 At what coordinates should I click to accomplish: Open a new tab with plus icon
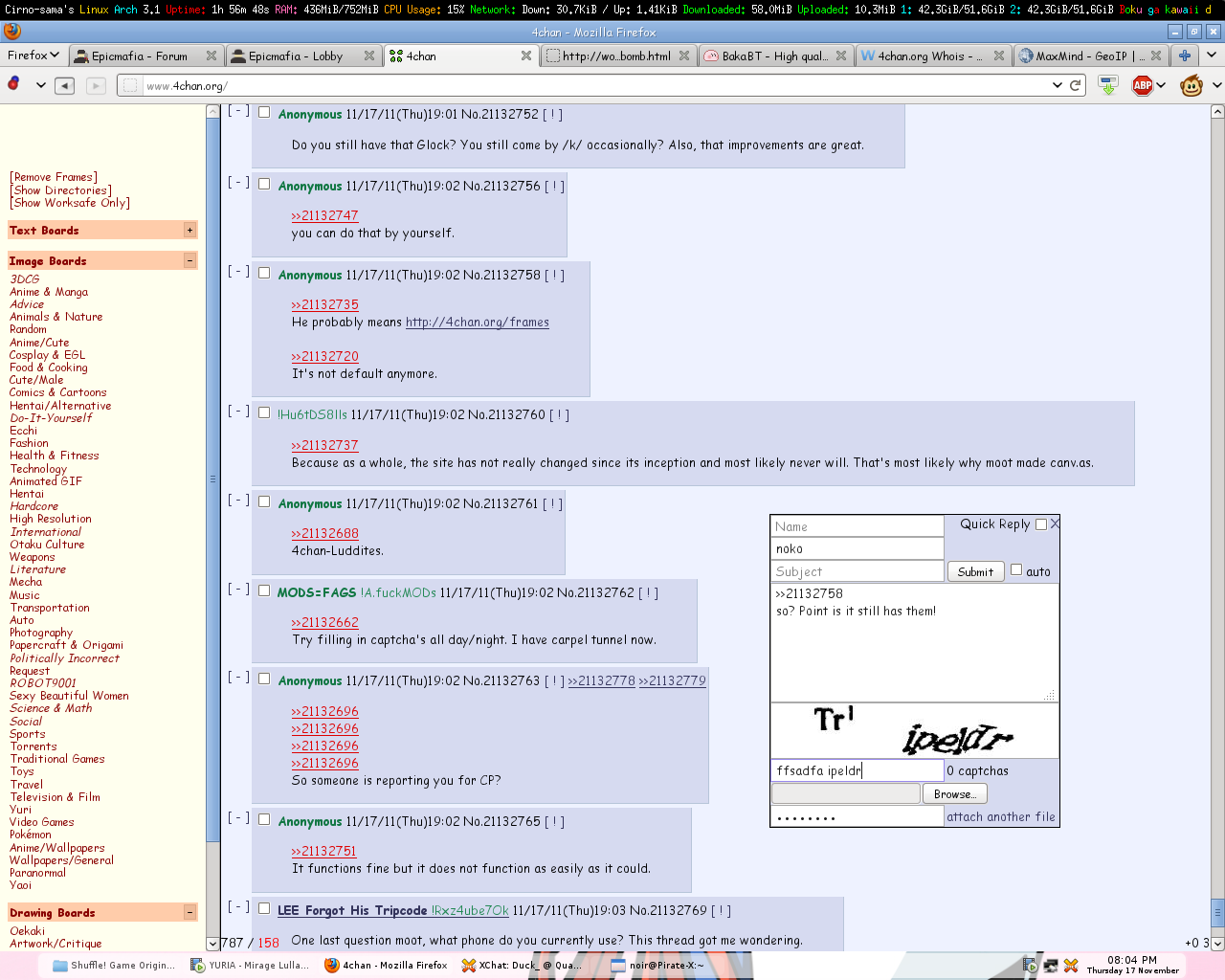(x=1184, y=56)
